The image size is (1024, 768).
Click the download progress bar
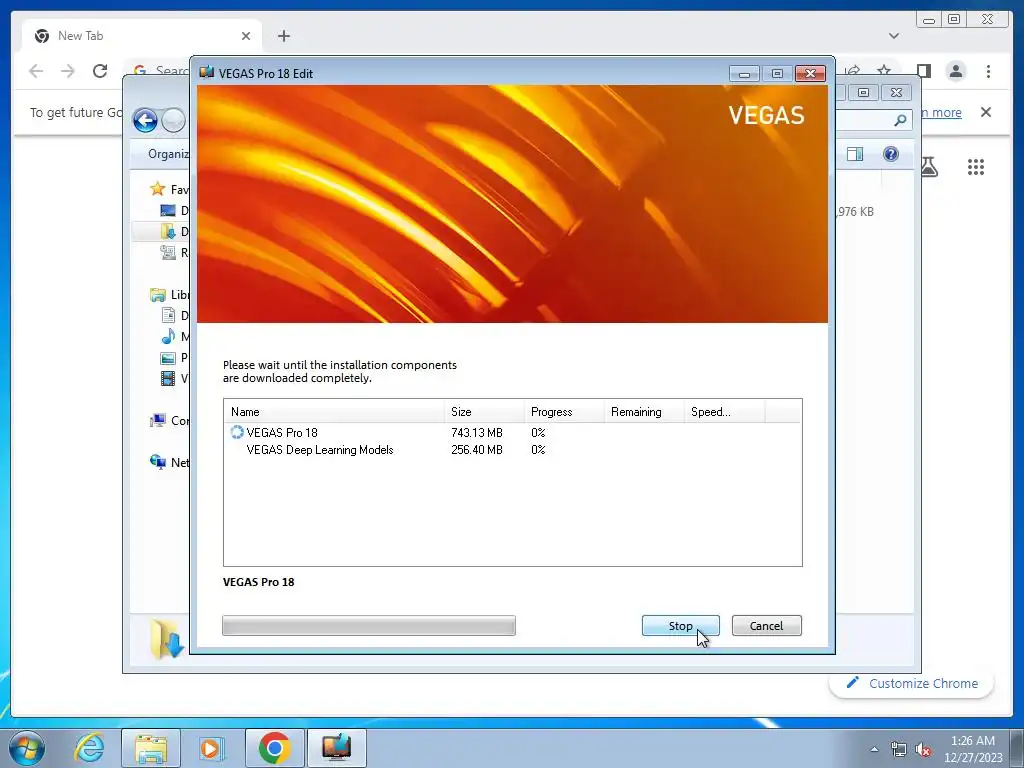(x=369, y=626)
